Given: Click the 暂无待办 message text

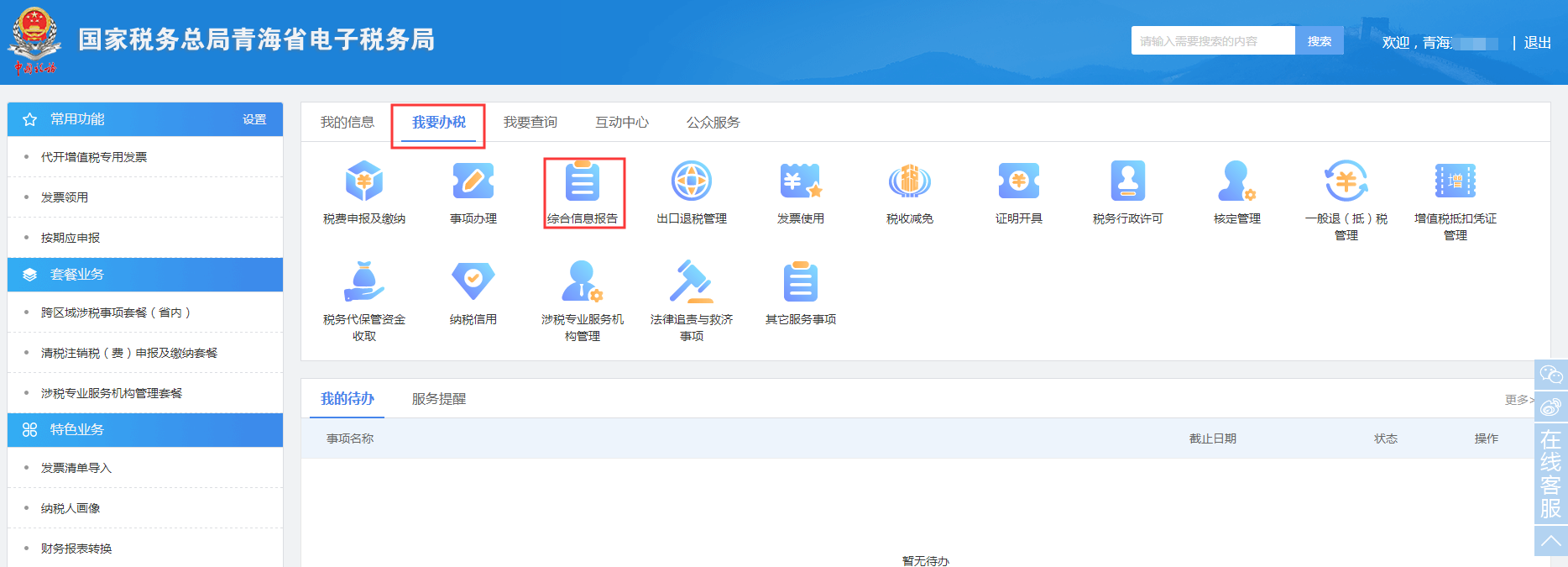Looking at the screenshot, I should coord(926,560).
